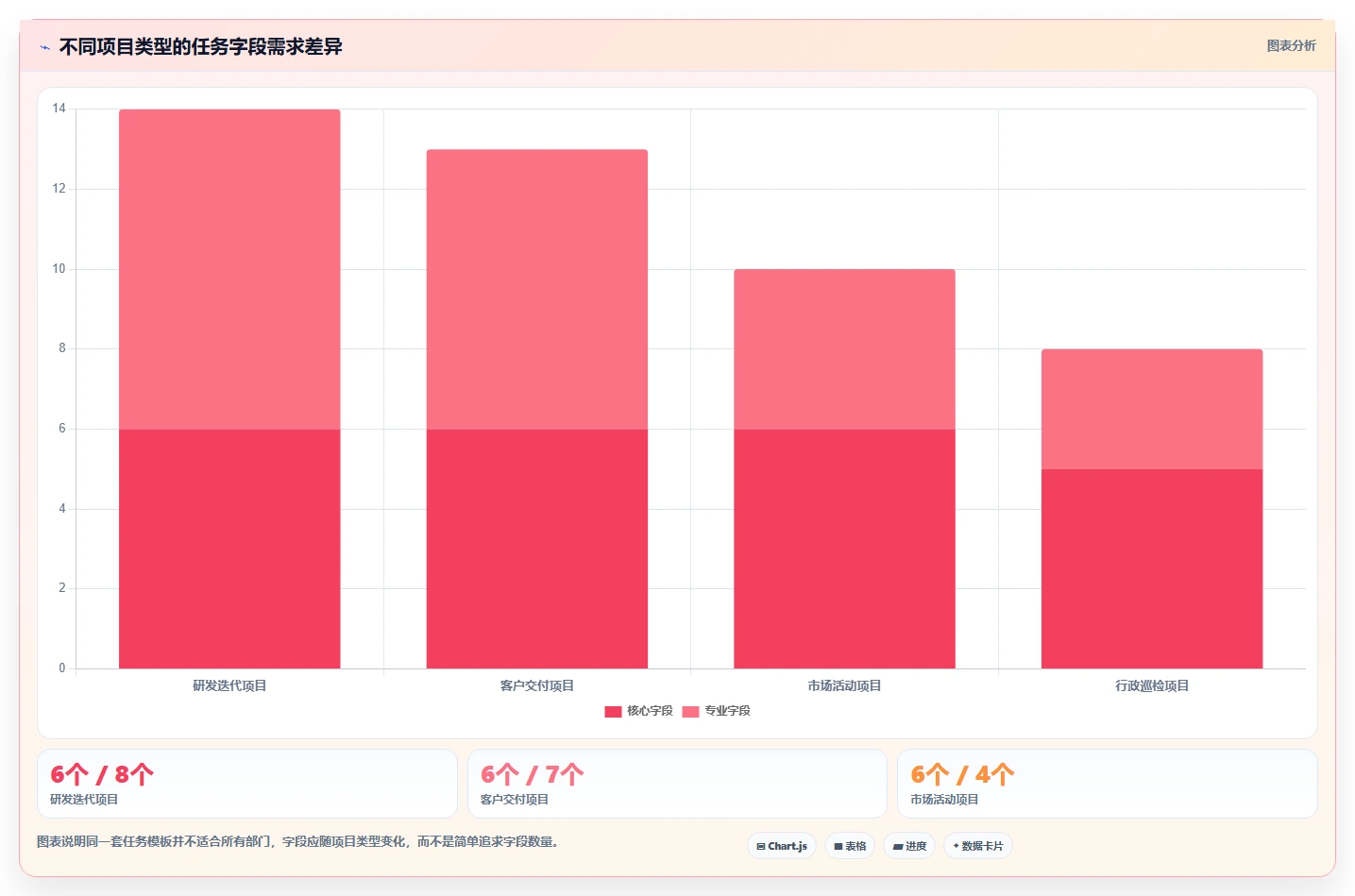This screenshot has width=1355, height=896.
Task: Click the 研发迭代项目 core-field dark bar segment
Action: click(x=229, y=549)
